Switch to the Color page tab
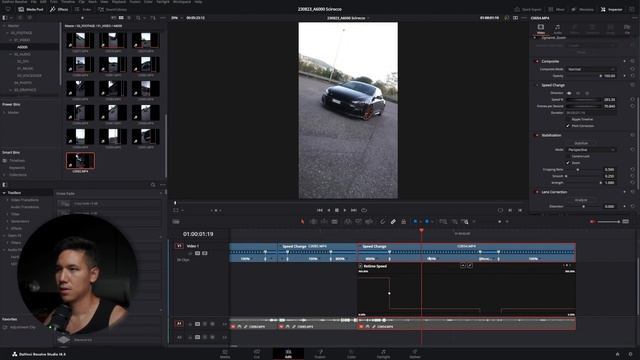 (351, 353)
